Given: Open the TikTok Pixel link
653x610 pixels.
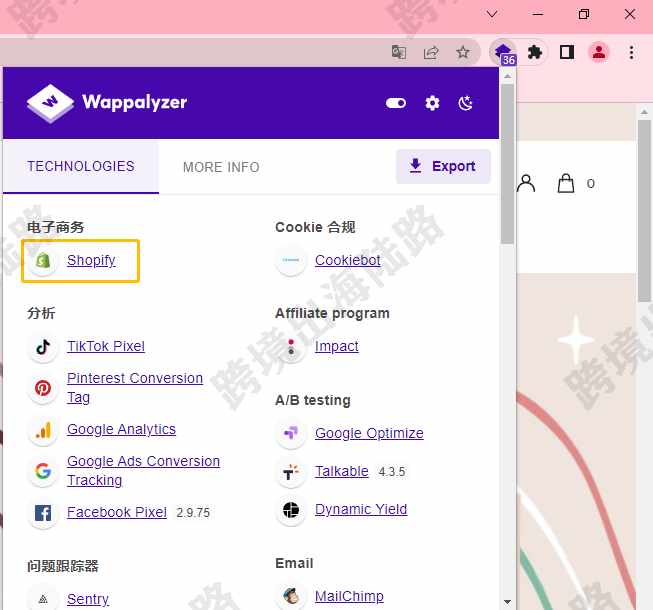Looking at the screenshot, I should [x=106, y=346].
